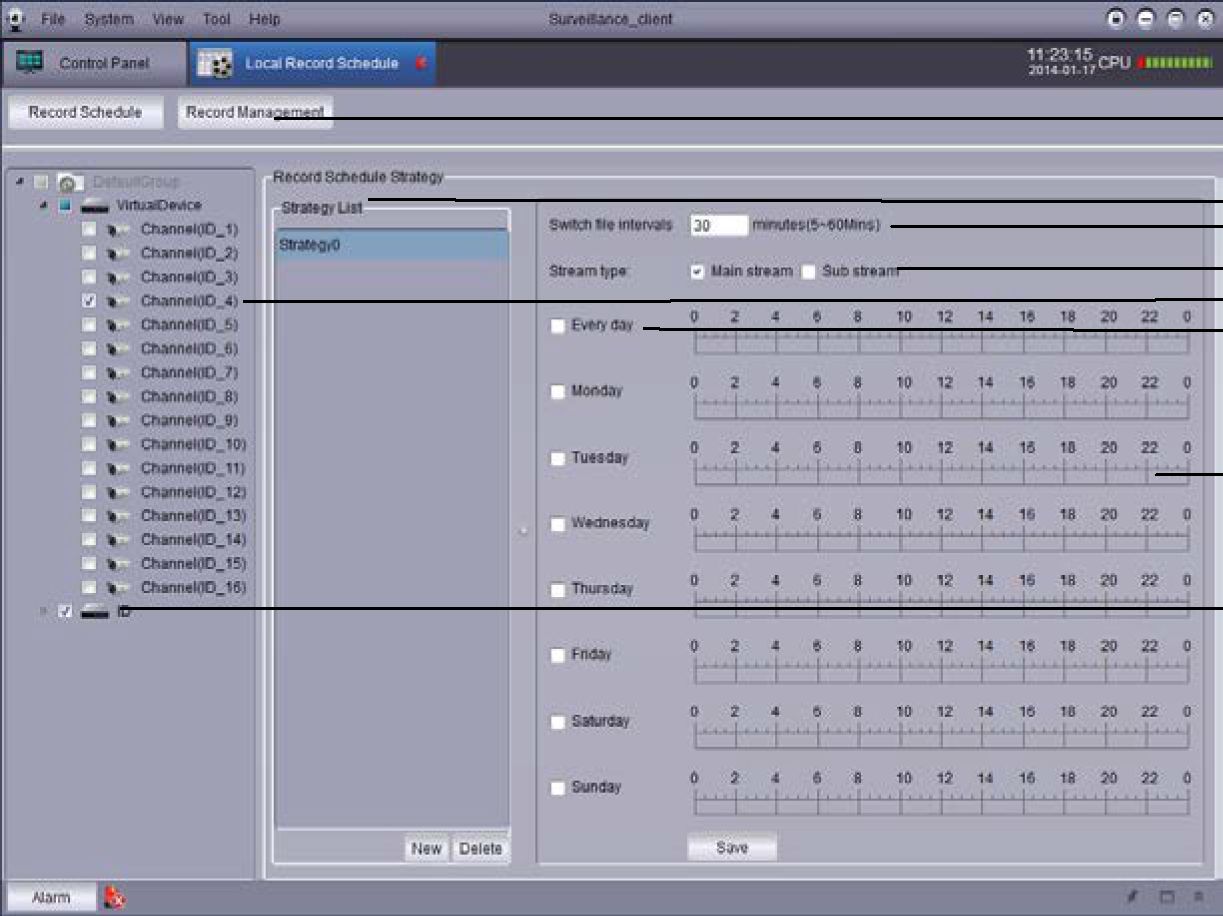Screen dimensions: 1223x916
Task: Collapse the VirtualDevice tree node
Action: click(x=42, y=205)
